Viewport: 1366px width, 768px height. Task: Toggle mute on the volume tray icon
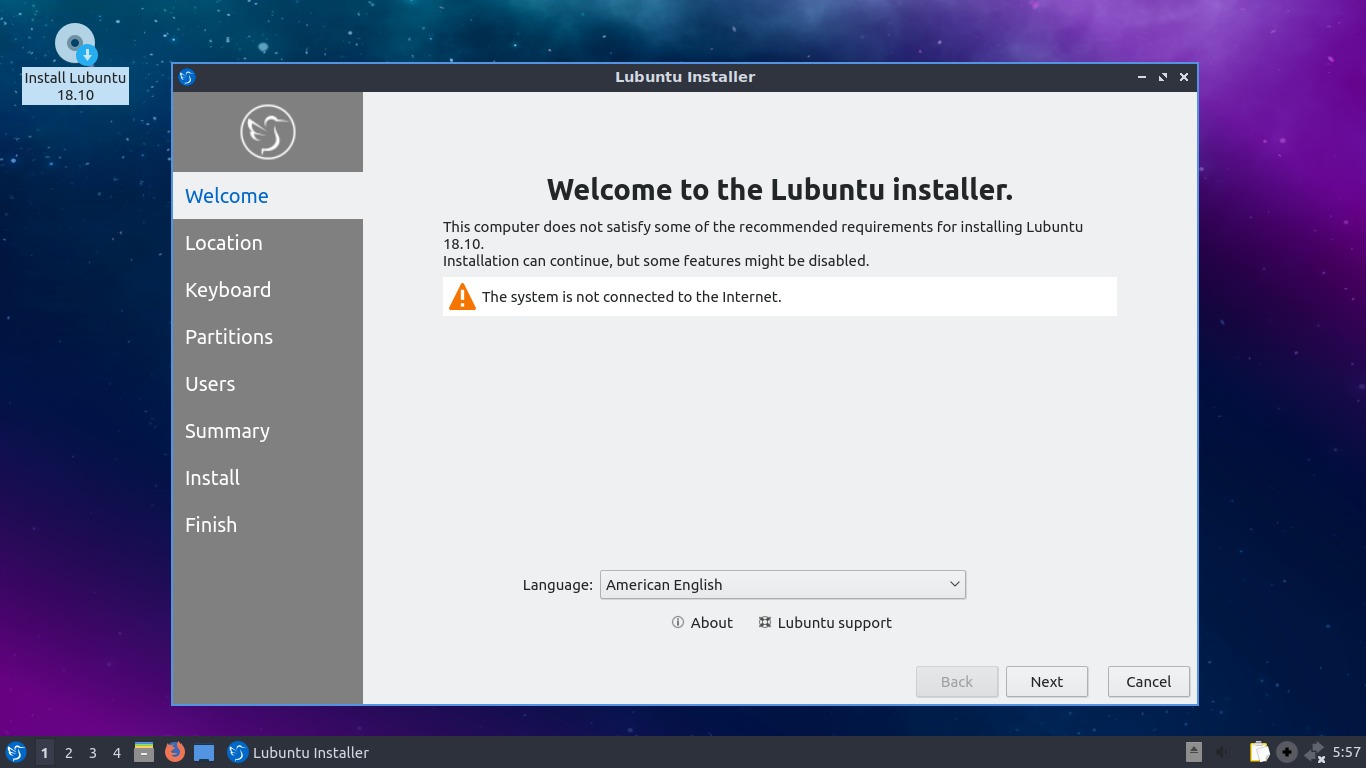tap(1222, 751)
